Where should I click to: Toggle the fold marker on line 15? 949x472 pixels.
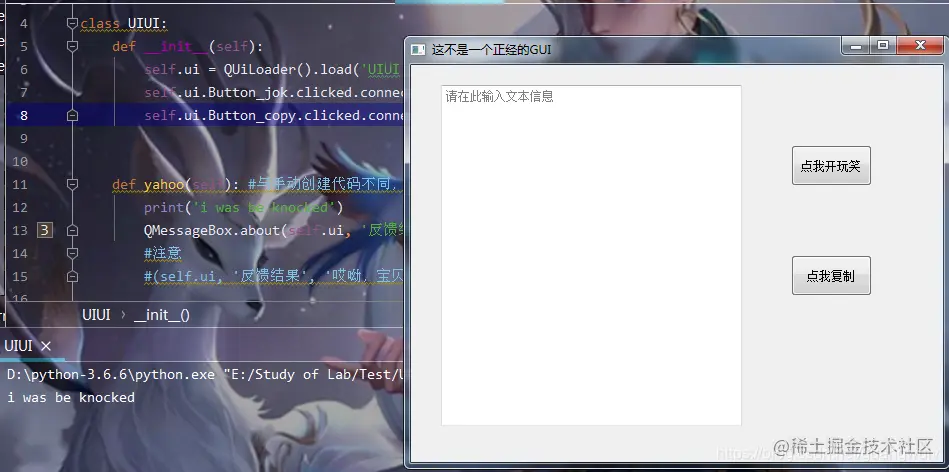tap(72, 276)
